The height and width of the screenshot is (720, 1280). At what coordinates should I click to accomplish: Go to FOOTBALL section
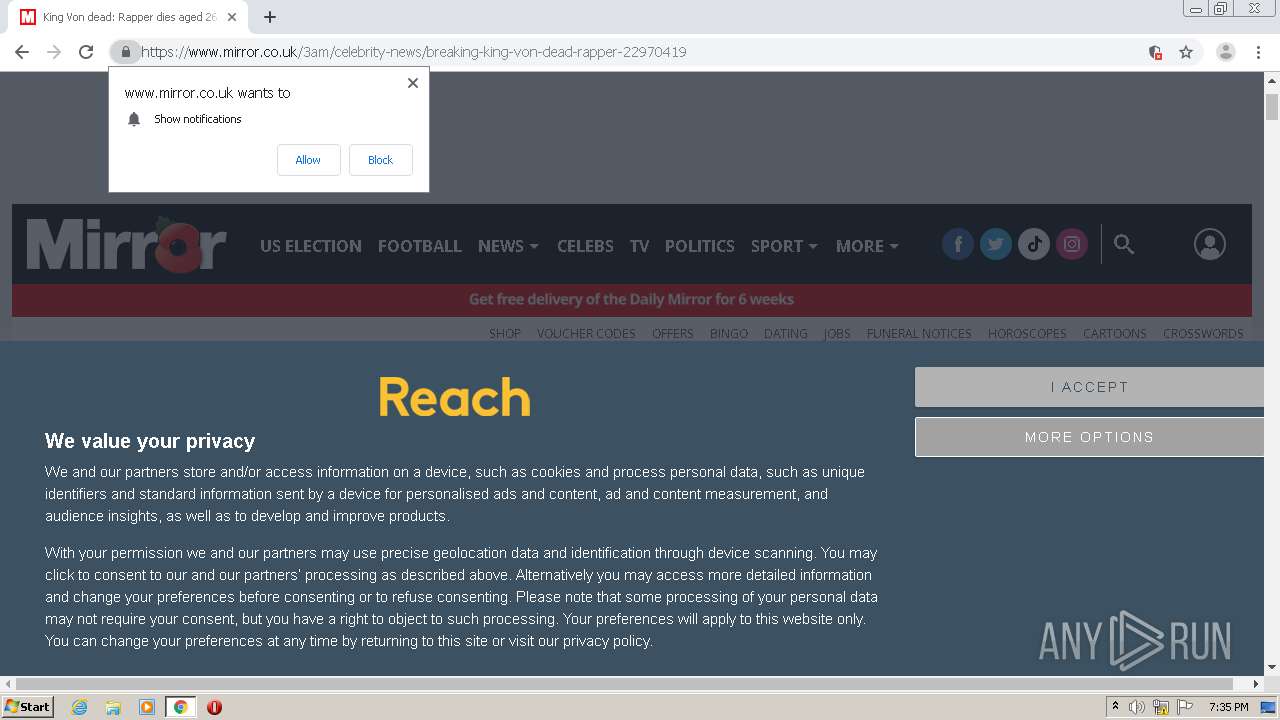[420, 246]
